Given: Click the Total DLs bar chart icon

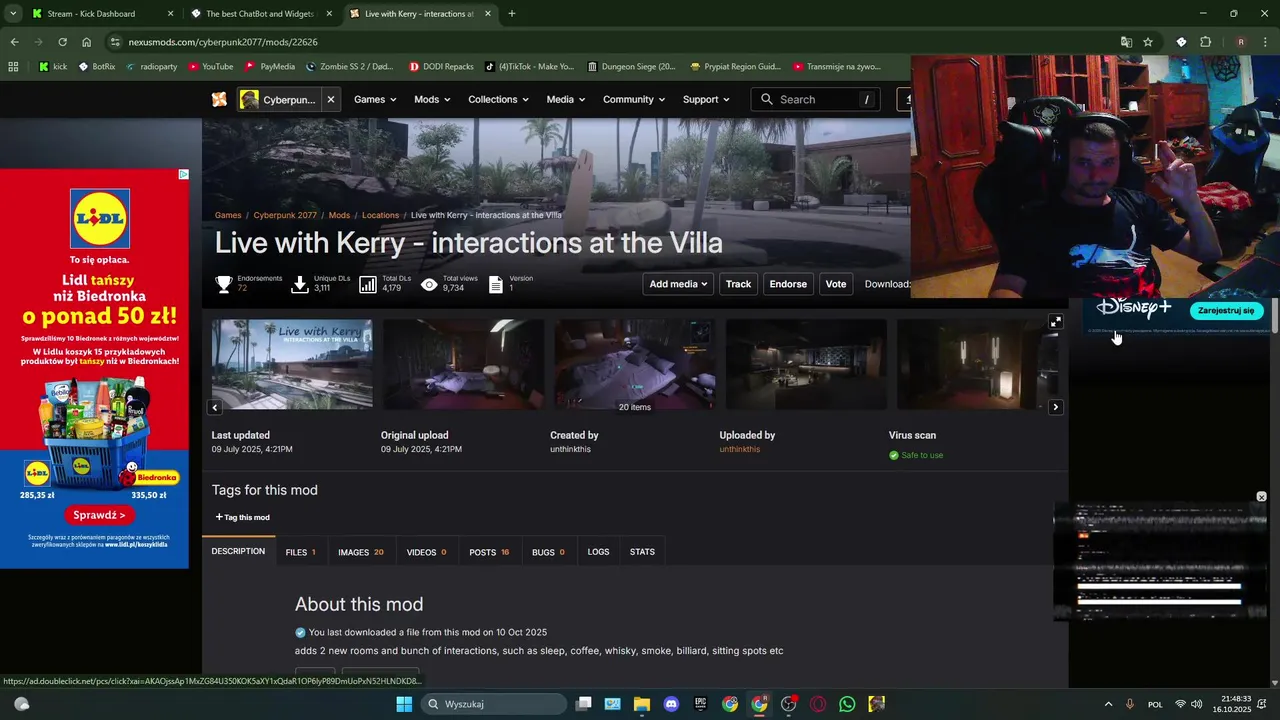Looking at the screenshot, I should (368, 285).
